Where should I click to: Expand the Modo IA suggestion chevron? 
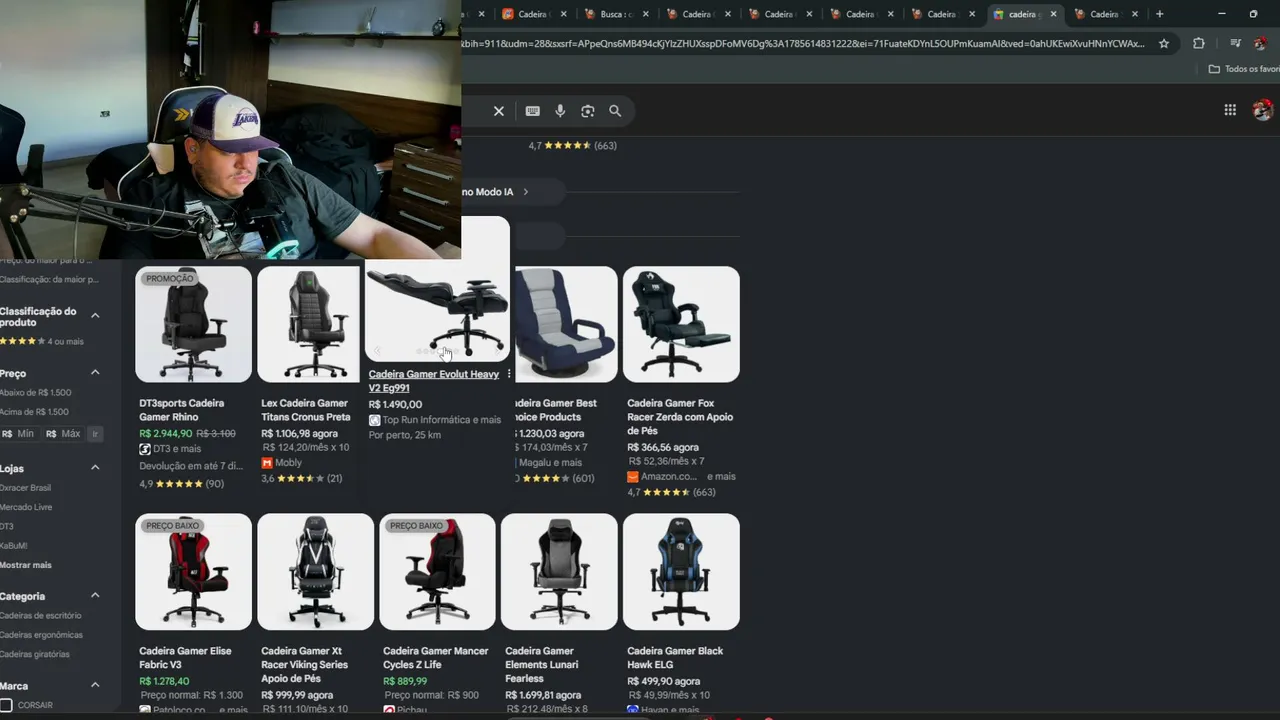pyautogui.click(x=526, y=192)
